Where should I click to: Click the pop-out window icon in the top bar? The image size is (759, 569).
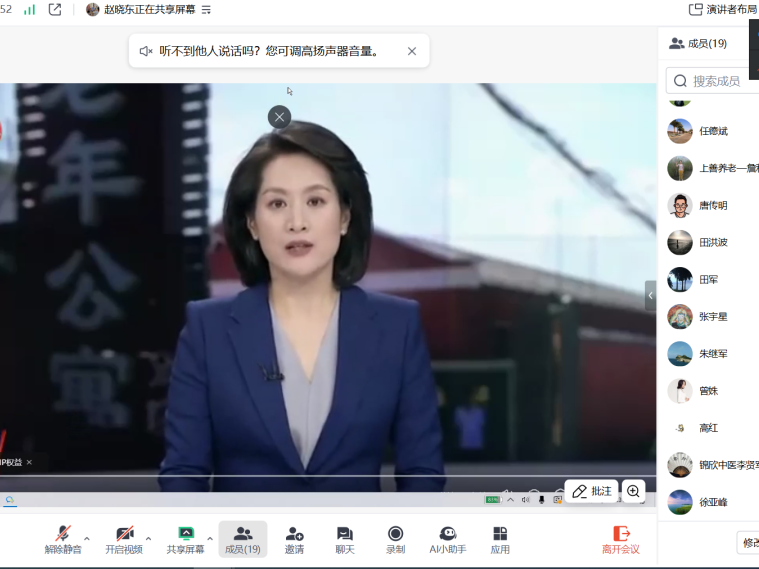(55, 9)
